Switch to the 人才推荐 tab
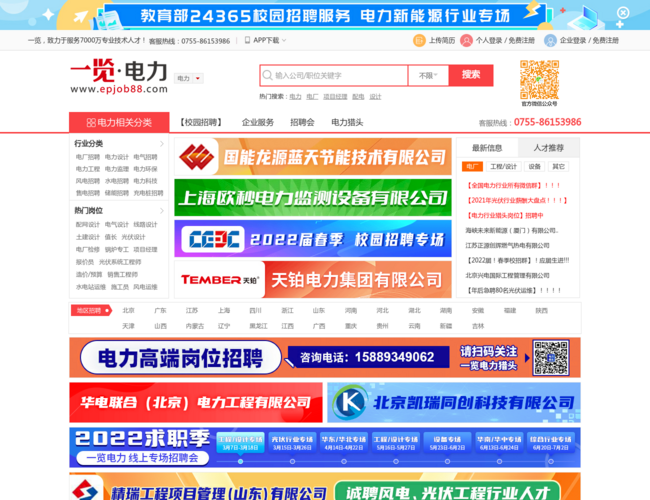 (548, 148)
